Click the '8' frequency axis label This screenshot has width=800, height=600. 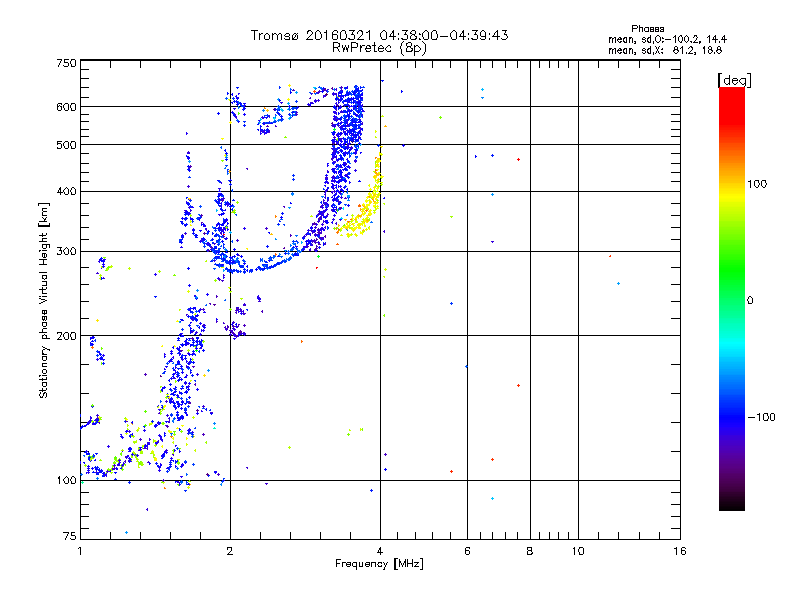click(x=530, y=551)
